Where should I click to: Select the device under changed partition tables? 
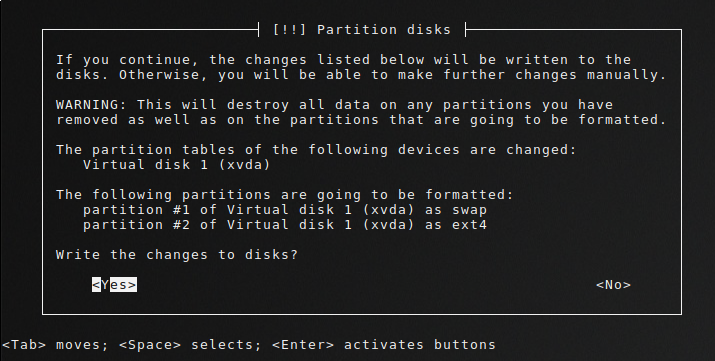176,165
